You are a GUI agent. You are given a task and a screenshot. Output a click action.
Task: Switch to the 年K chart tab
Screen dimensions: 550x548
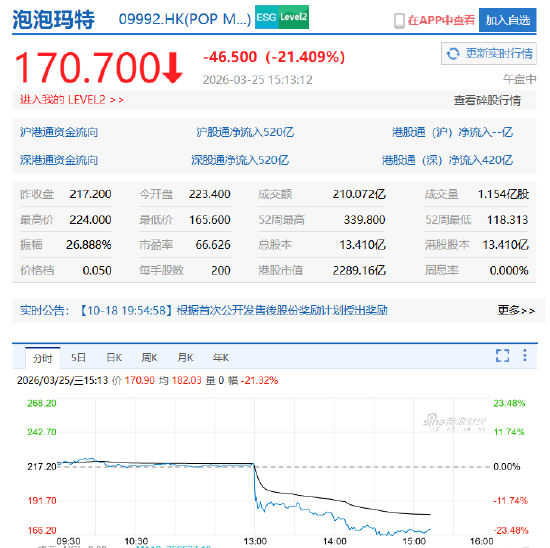coord(221,357)
